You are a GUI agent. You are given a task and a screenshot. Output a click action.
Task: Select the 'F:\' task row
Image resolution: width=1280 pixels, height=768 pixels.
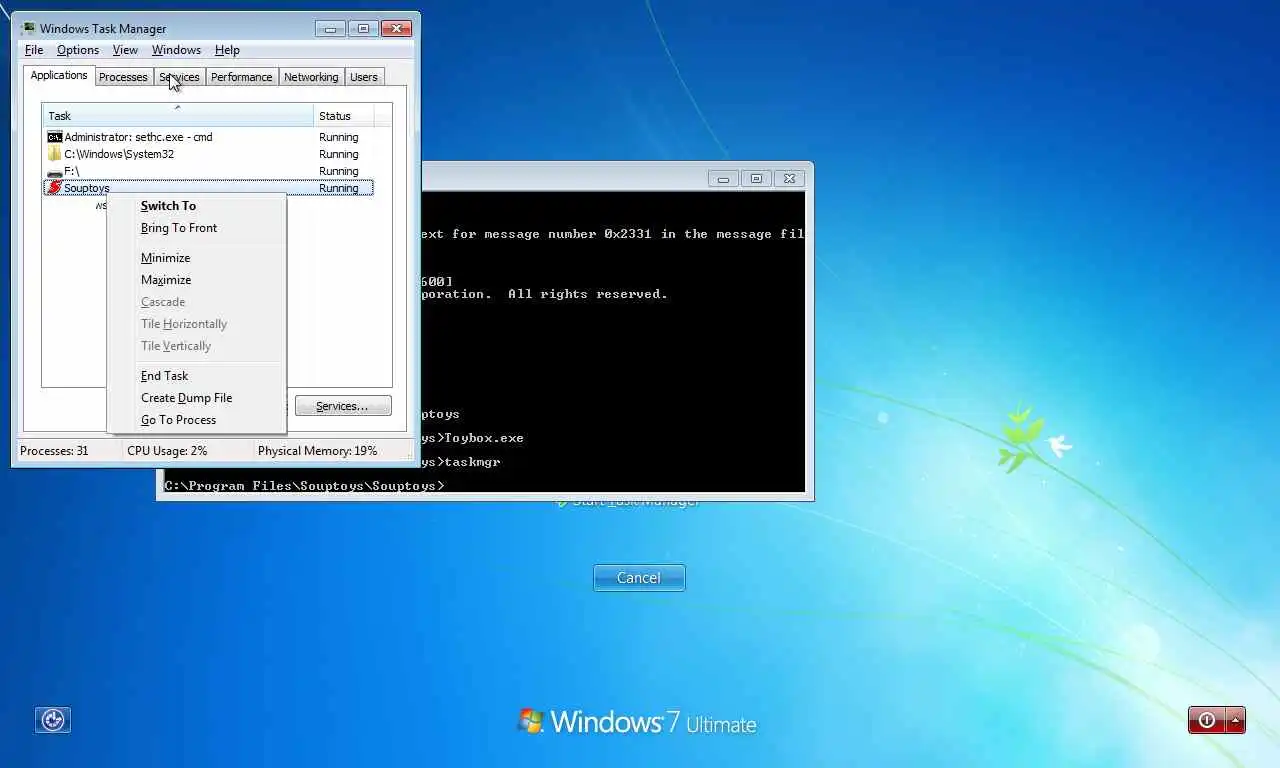click(x=209, y=171)
